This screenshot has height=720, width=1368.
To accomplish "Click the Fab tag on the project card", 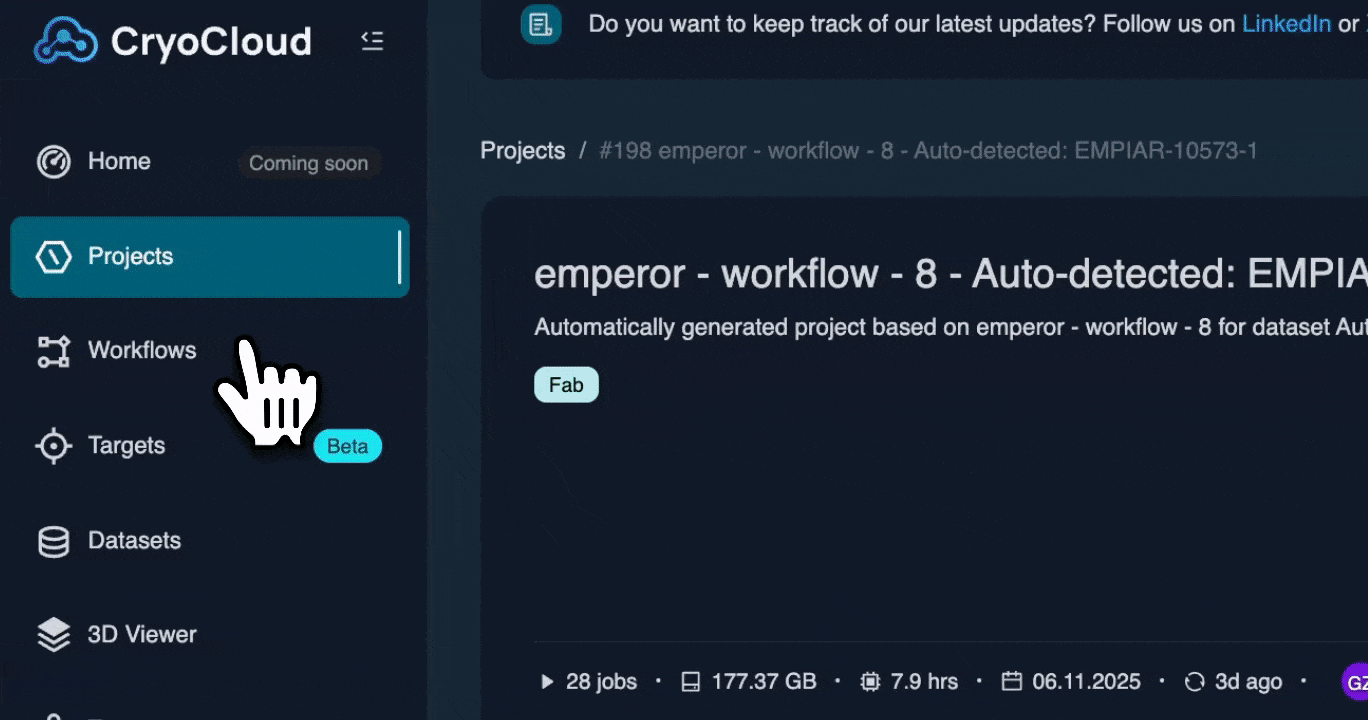I will tap(566, 384).
